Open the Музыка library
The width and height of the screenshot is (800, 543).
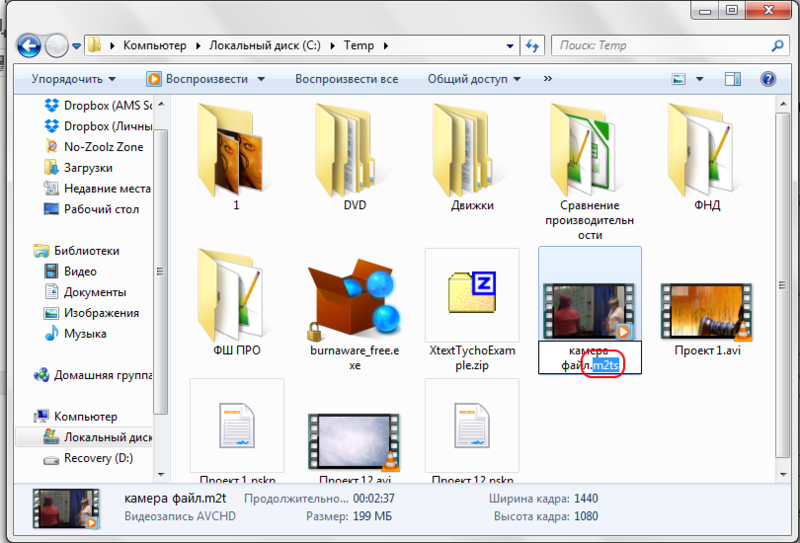pyautogui.click(x=76, y=334)
